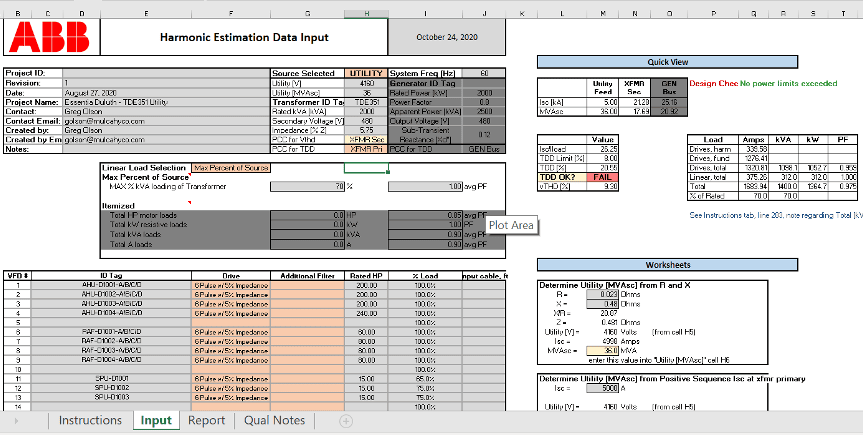Open the Qual Notes sheet tab
864x436 pixels.
click(274, 421)
